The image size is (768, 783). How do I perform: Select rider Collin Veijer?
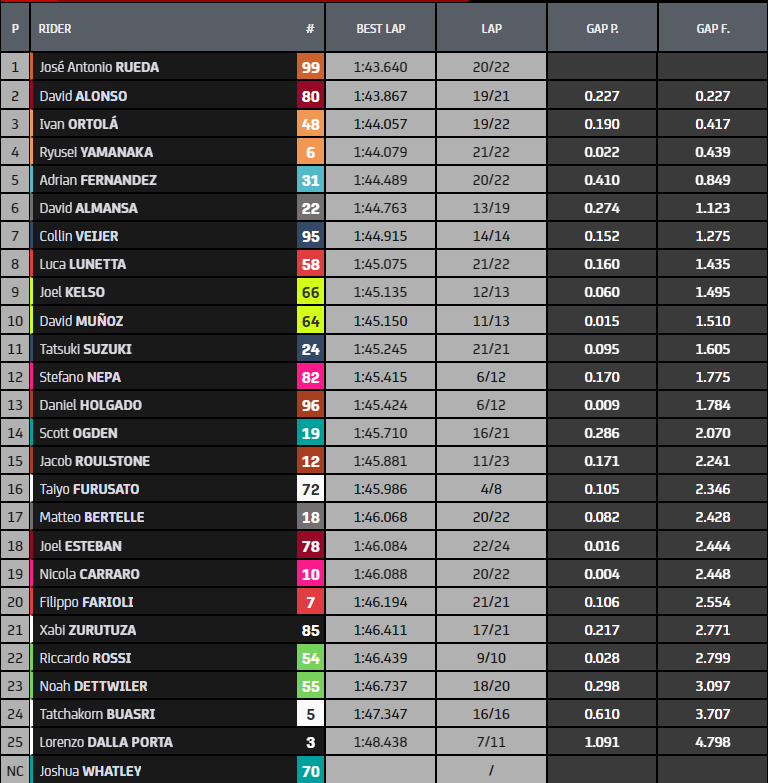click(80, 236)
